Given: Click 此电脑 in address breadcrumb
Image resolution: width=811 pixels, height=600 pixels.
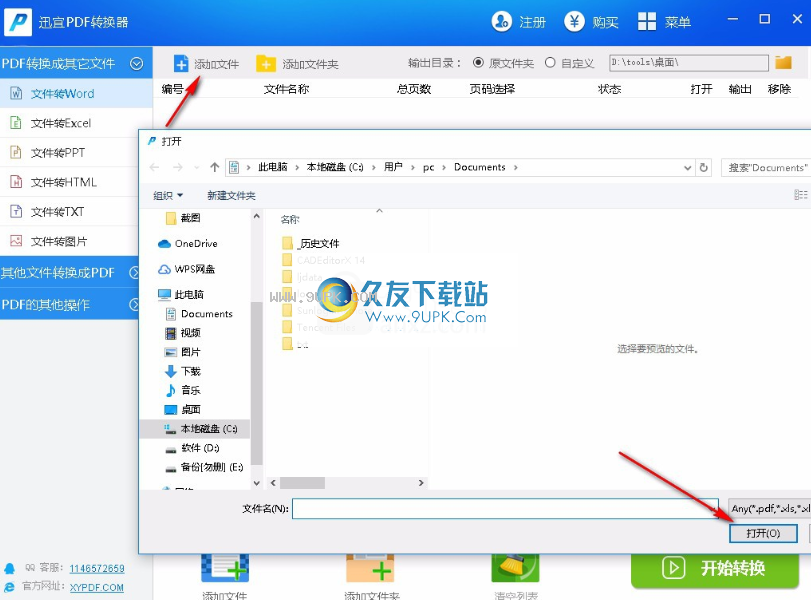Looking at the screenshot, I should click(x=273, y=167).
